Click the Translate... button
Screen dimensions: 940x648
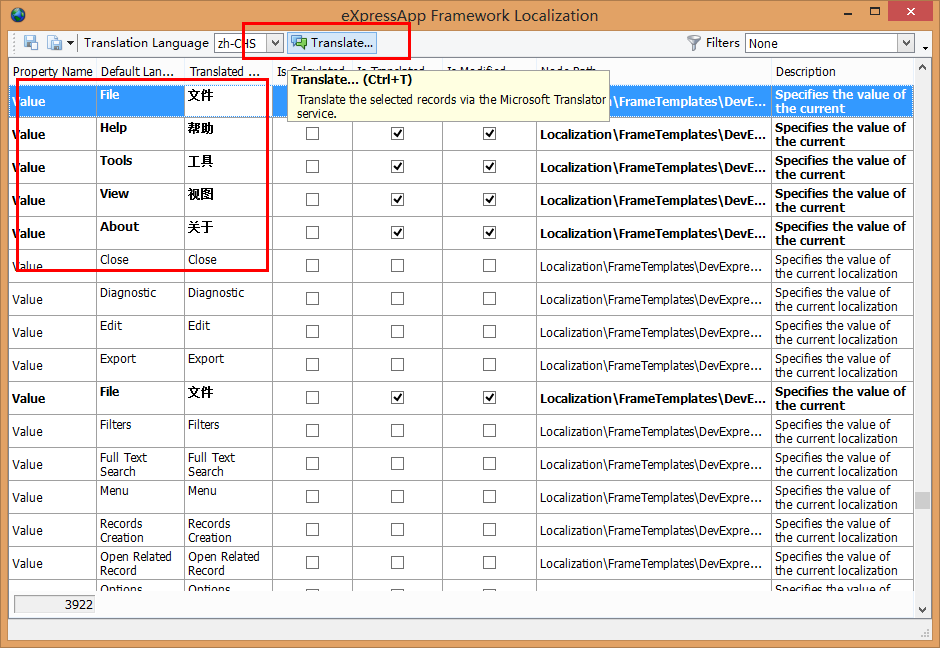[x=332, y=43]
